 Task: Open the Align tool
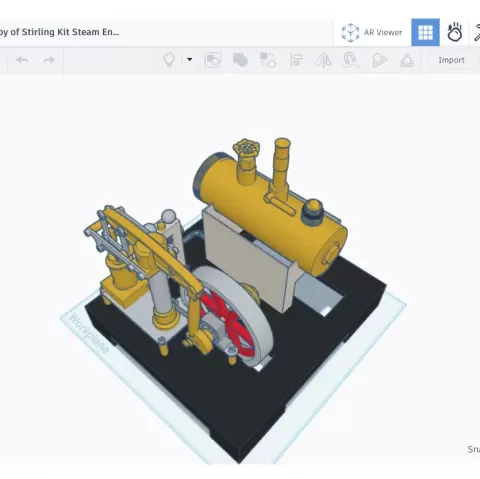coord(296,60)
